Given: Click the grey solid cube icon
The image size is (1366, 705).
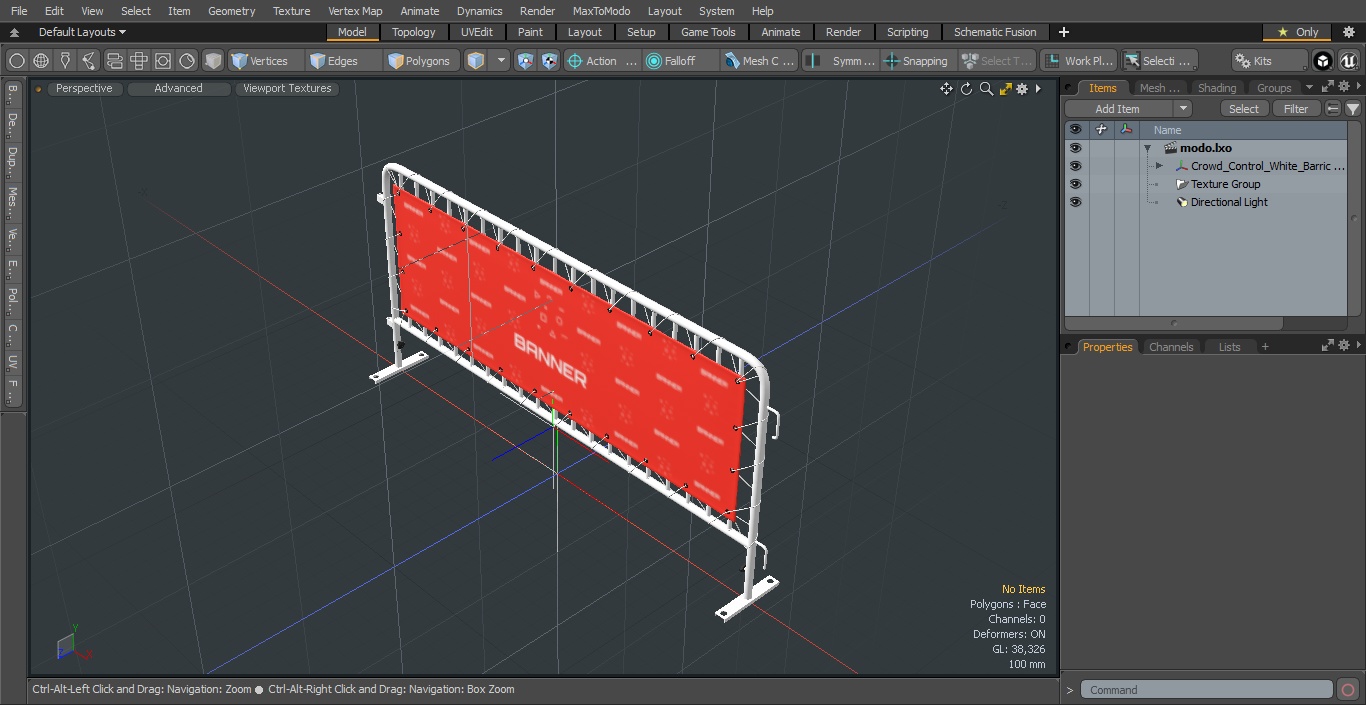Looking at the screenshot, I should (x=213, y=61).
